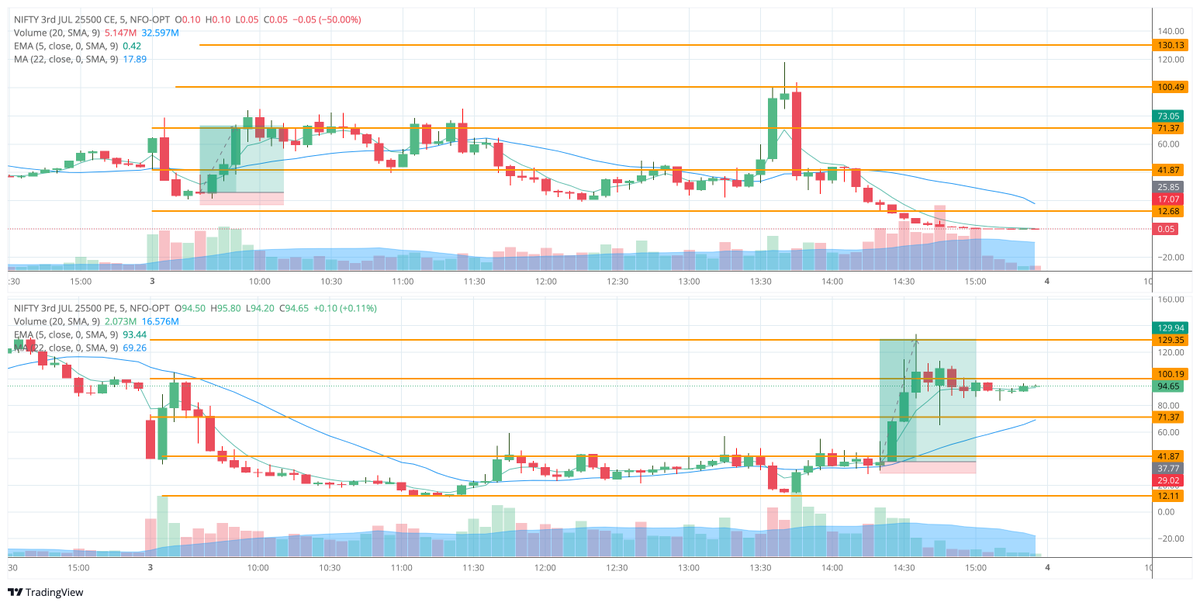Select the long position box on the PE chart
Screen dimensions: 1200x606
[x=927, y=406]
